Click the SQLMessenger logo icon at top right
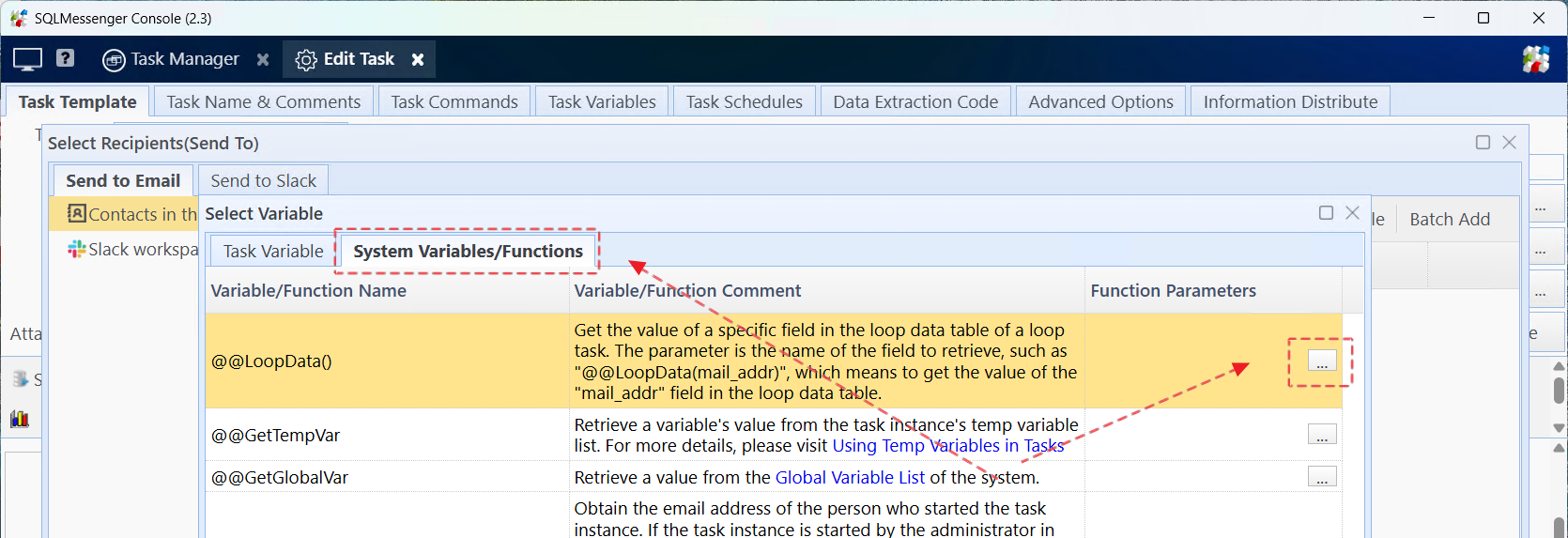 tap(1536, 59)
